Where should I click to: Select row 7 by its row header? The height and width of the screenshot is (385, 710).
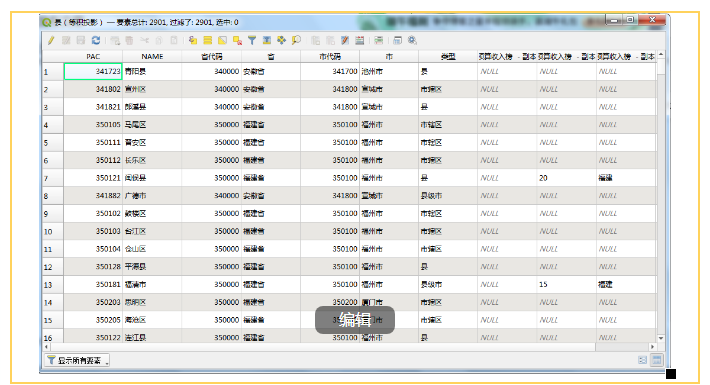[x=53, y=178]
